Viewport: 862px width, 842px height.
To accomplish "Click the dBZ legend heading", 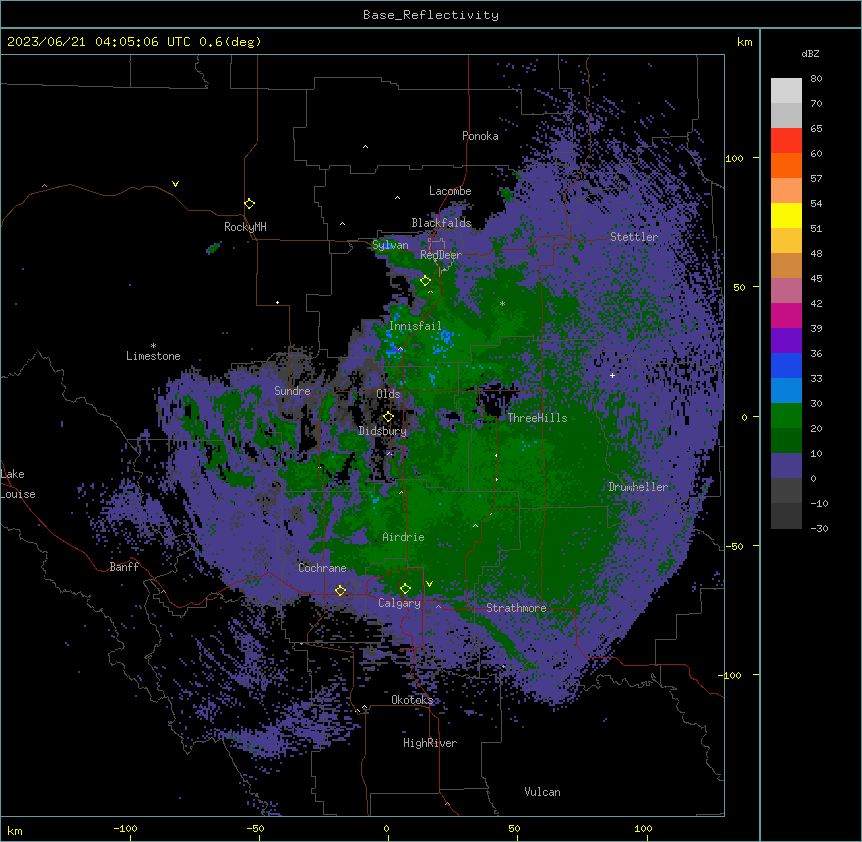I will click(810, 54).
